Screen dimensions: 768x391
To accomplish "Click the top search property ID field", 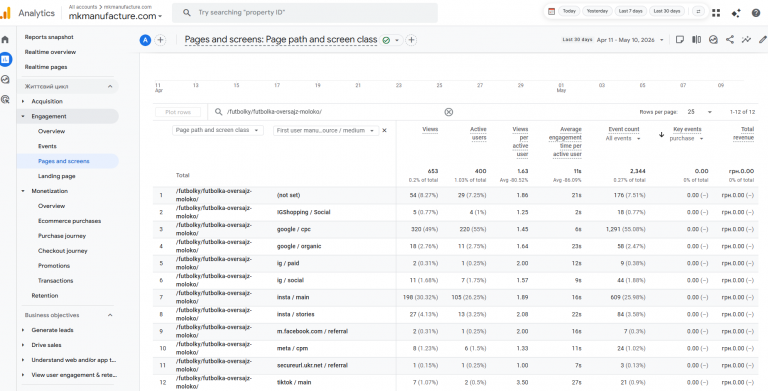I will click(x=305, y=13).
